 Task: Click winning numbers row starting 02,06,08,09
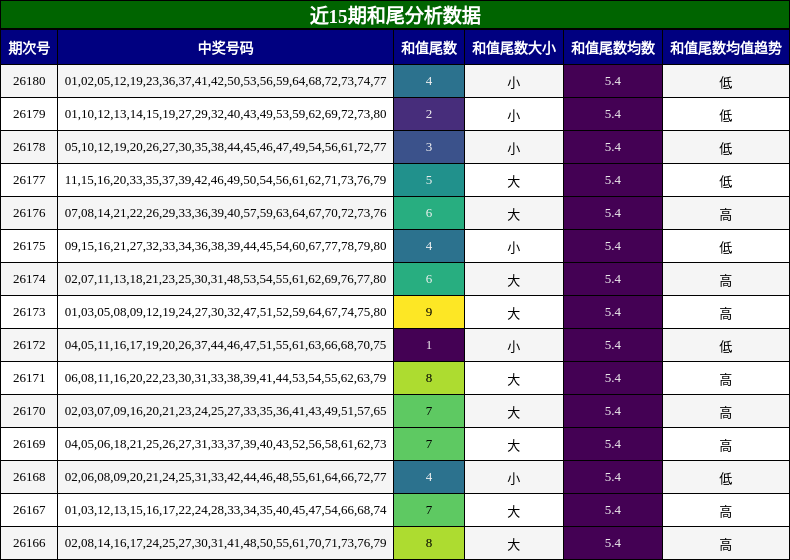tap(226, 477)
